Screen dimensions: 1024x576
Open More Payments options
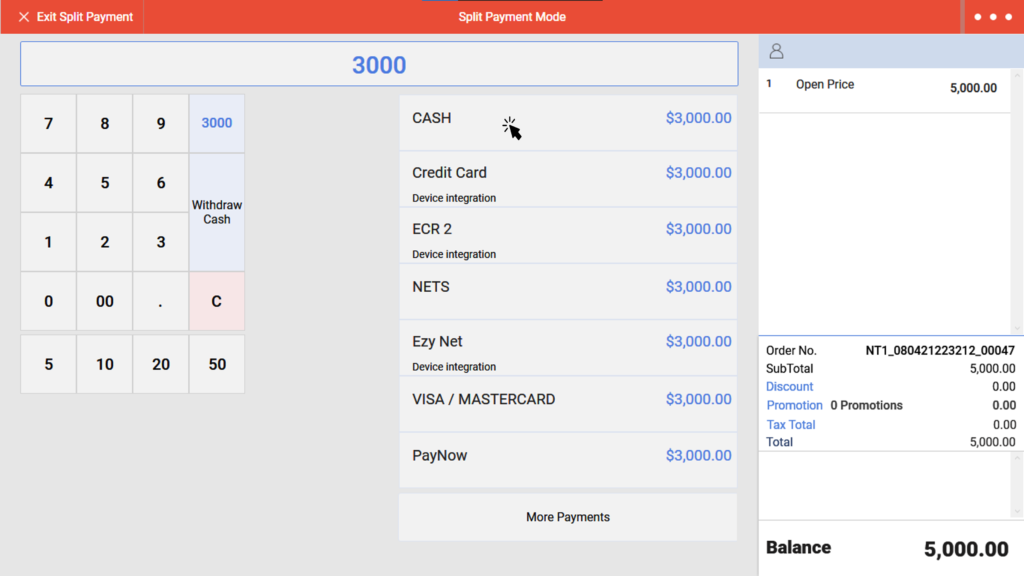coord(568,517)
